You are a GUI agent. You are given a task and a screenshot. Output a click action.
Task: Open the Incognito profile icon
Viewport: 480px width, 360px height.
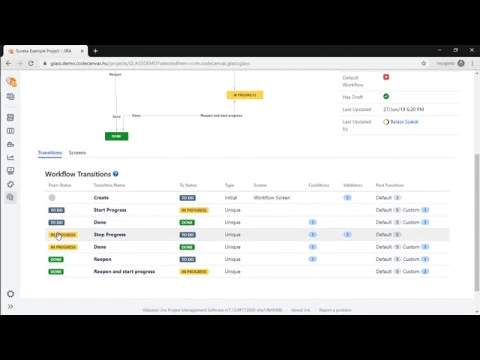click(x=461, y=63)
